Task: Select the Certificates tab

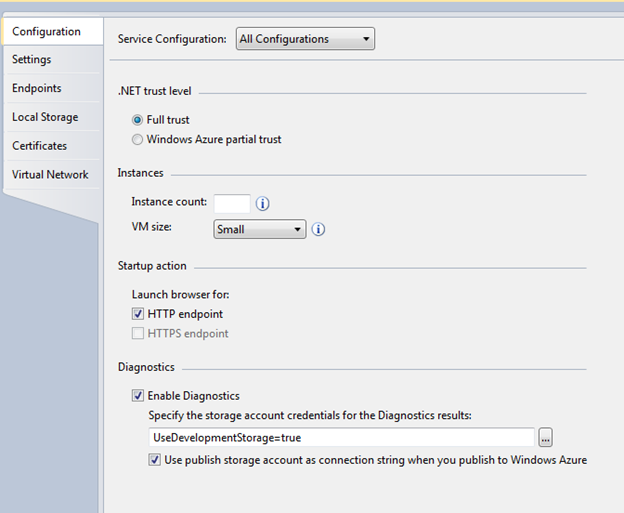Action: click(40, 146)
